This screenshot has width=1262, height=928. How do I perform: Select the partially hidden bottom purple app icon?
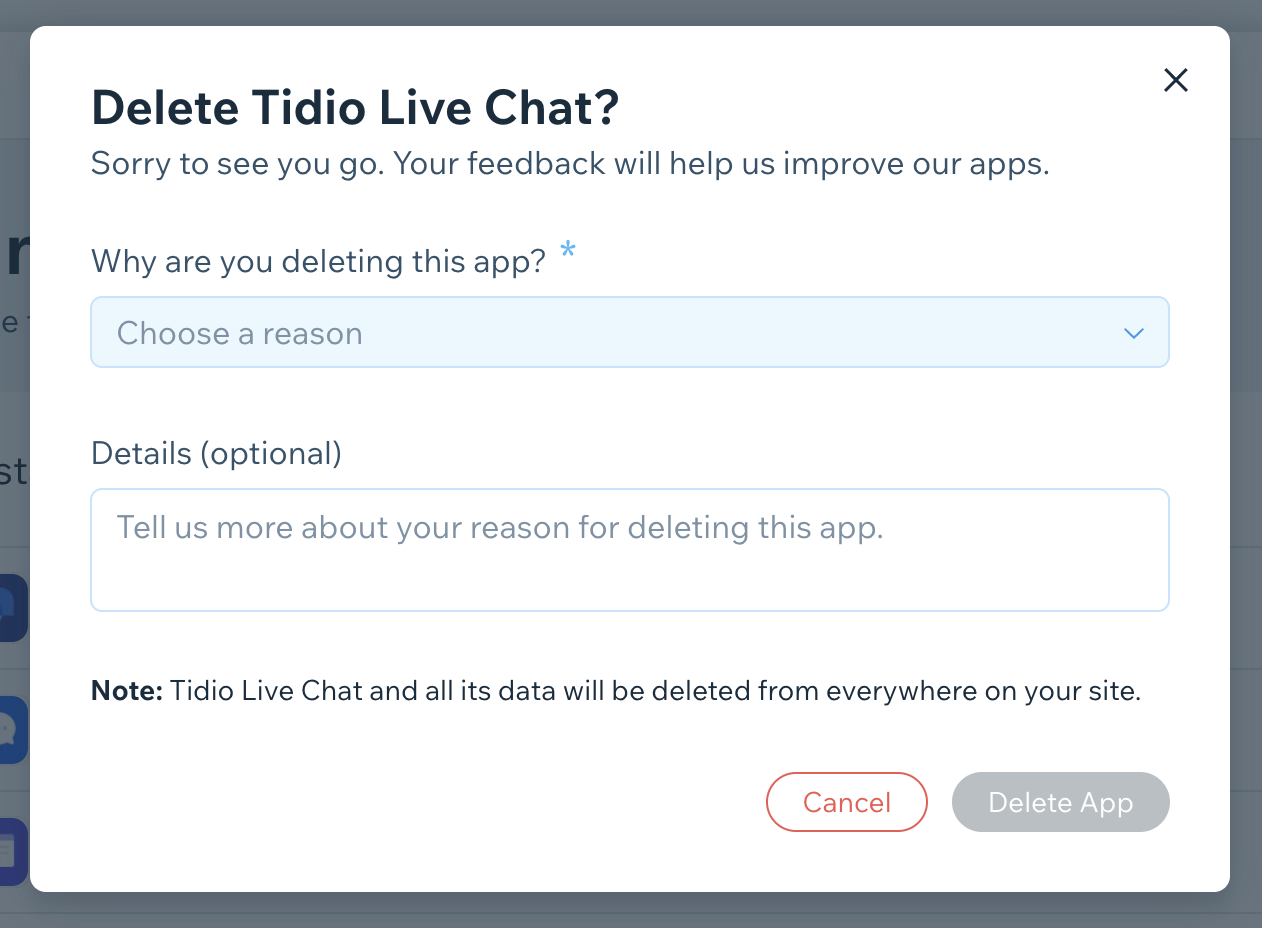[x=14, y=852]
